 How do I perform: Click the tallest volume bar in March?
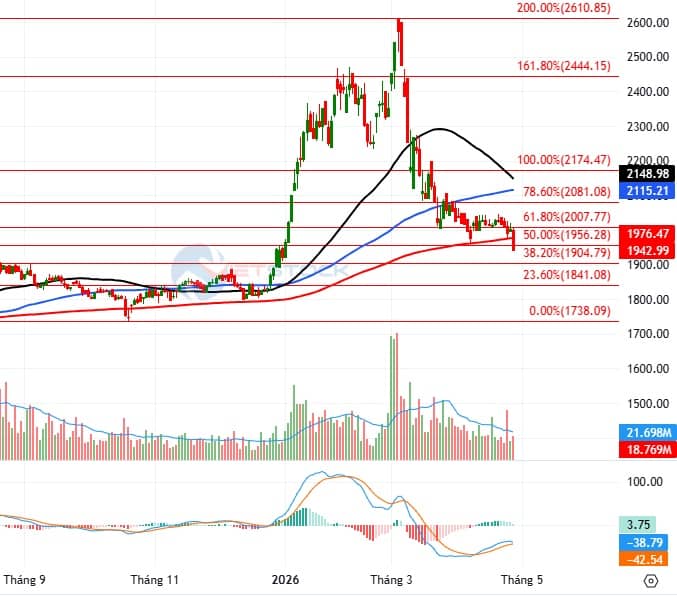(x=396, y=396)
